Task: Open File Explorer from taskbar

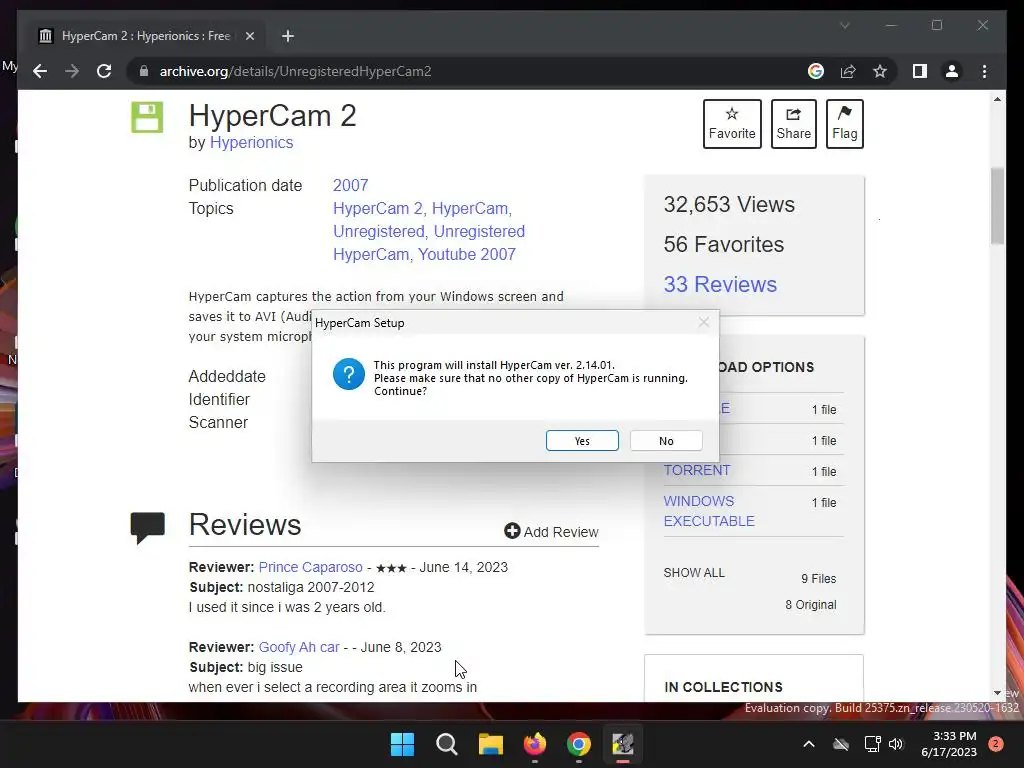Action: pos(490,744)
